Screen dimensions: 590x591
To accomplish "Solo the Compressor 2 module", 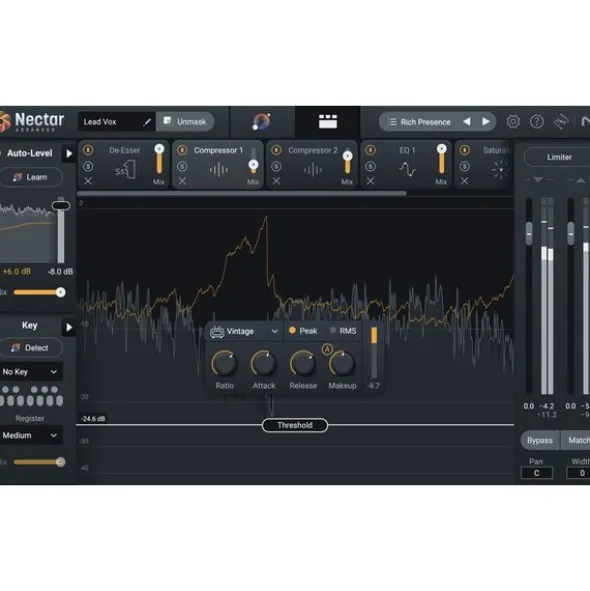I will [276, 166].
